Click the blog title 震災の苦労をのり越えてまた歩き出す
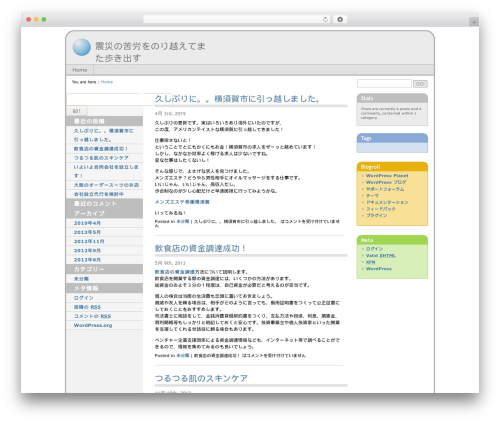The height and width of the screenshot is (423, 500). tap(150, 52)
